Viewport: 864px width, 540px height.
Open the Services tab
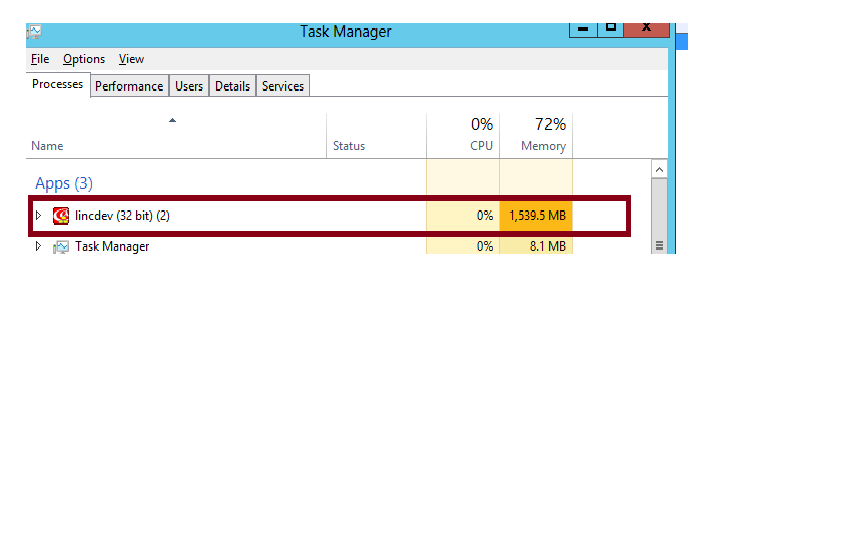[x=283, y=86]
